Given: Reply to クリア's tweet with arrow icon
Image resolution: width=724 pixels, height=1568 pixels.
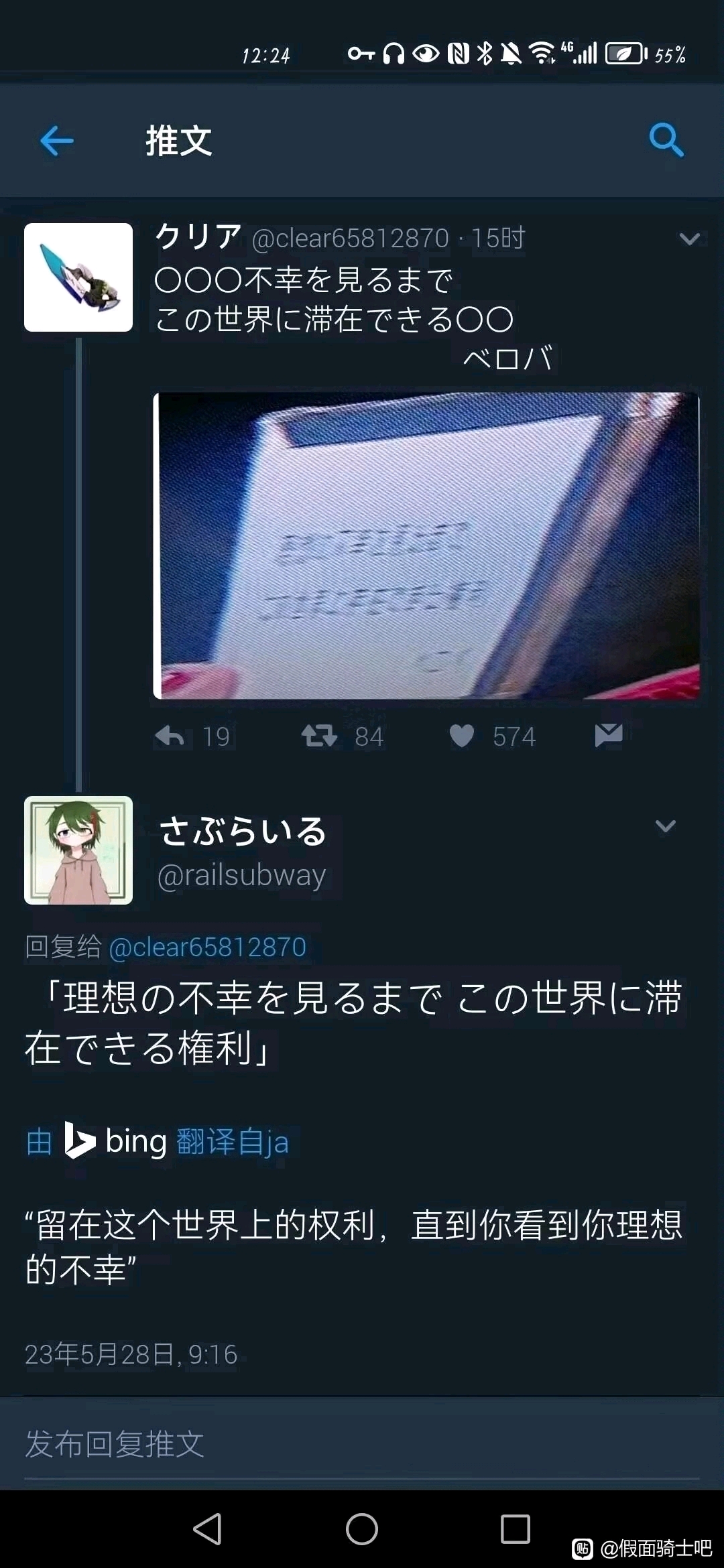Looking at the screenshot, I should [x=170, y=736].
